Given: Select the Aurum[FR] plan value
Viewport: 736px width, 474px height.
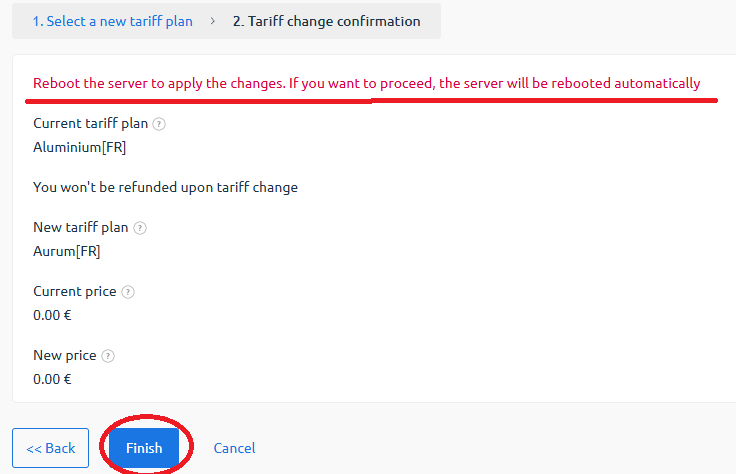Looking at the screenshot, I should point(67,251).
